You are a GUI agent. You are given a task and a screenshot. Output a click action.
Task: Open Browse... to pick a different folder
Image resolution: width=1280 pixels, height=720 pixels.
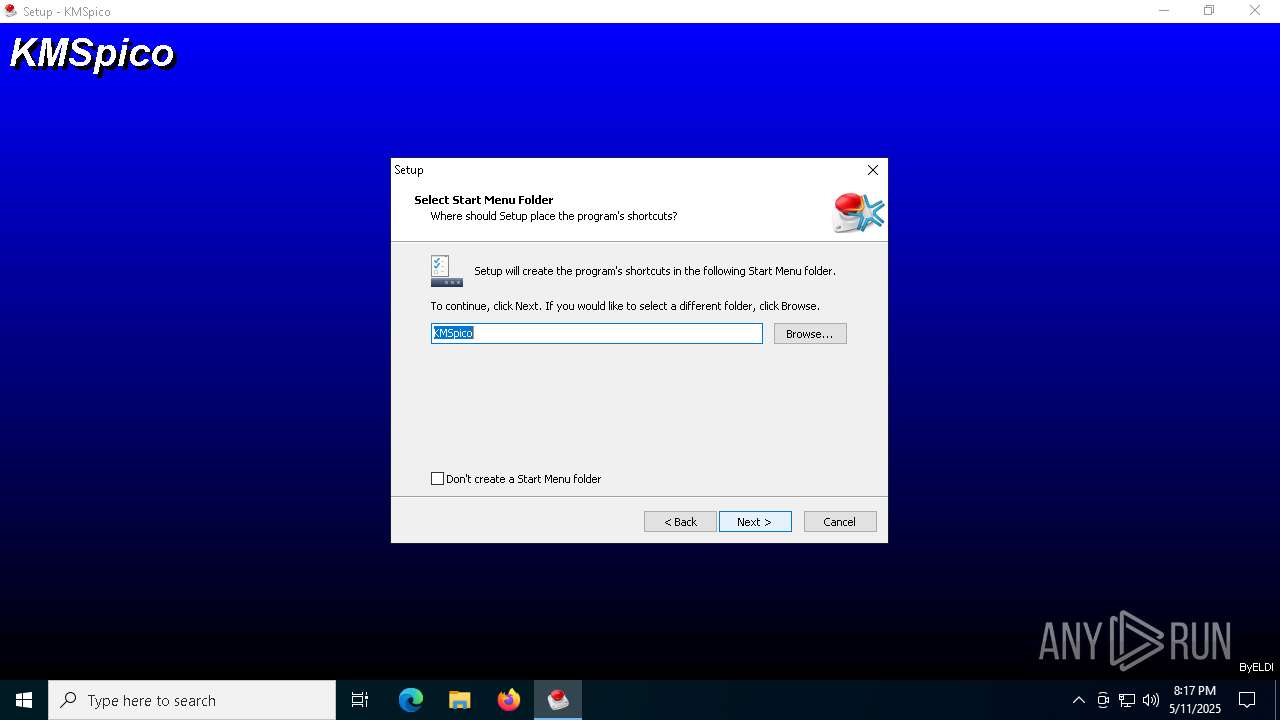810,334
